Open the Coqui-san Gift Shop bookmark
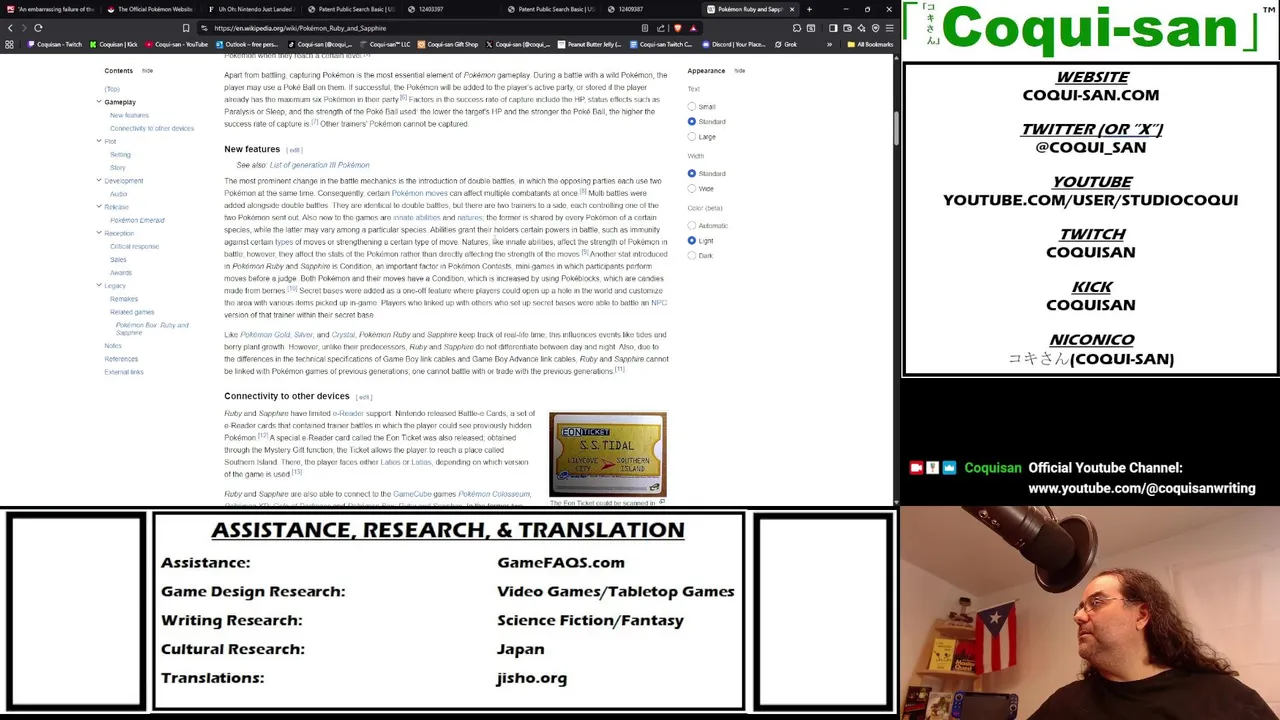Viewport: 1280px width, 720px height. [x=448, y=44]
